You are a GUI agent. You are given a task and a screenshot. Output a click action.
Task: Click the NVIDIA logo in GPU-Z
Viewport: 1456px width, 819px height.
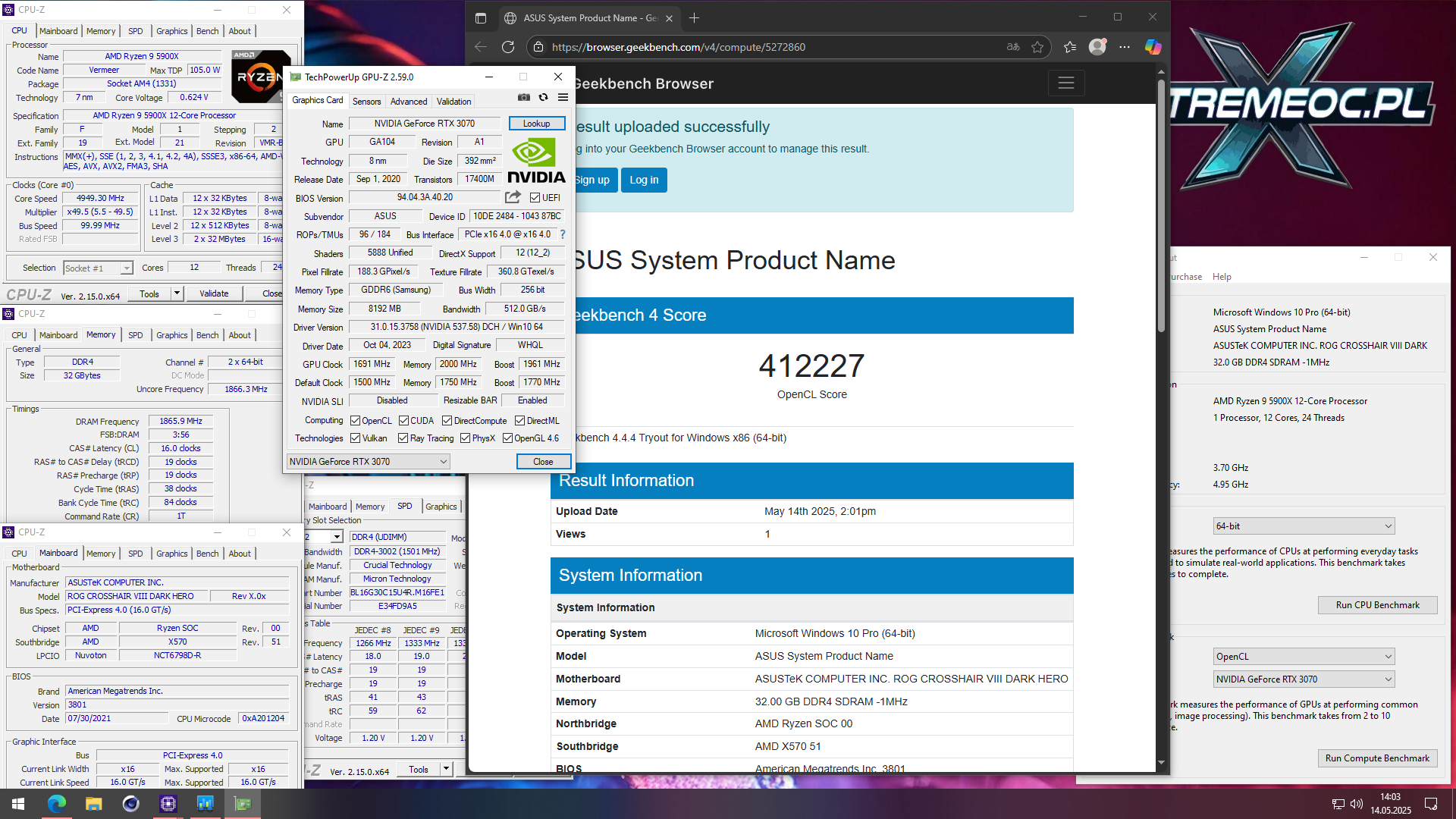point(536,161)
